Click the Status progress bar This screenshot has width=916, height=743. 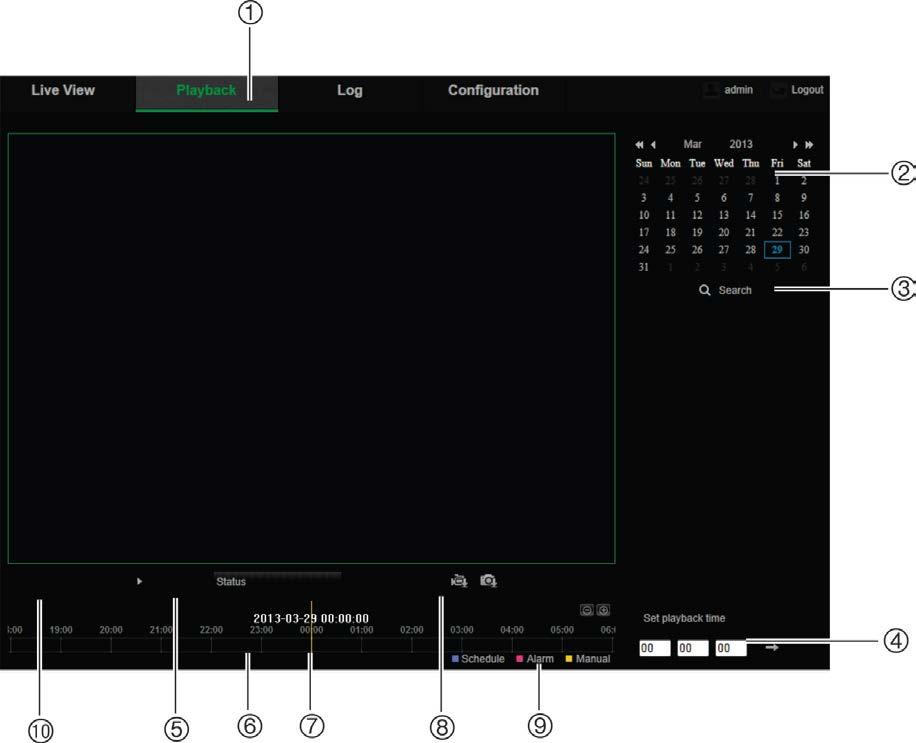[x=277, y=576]
